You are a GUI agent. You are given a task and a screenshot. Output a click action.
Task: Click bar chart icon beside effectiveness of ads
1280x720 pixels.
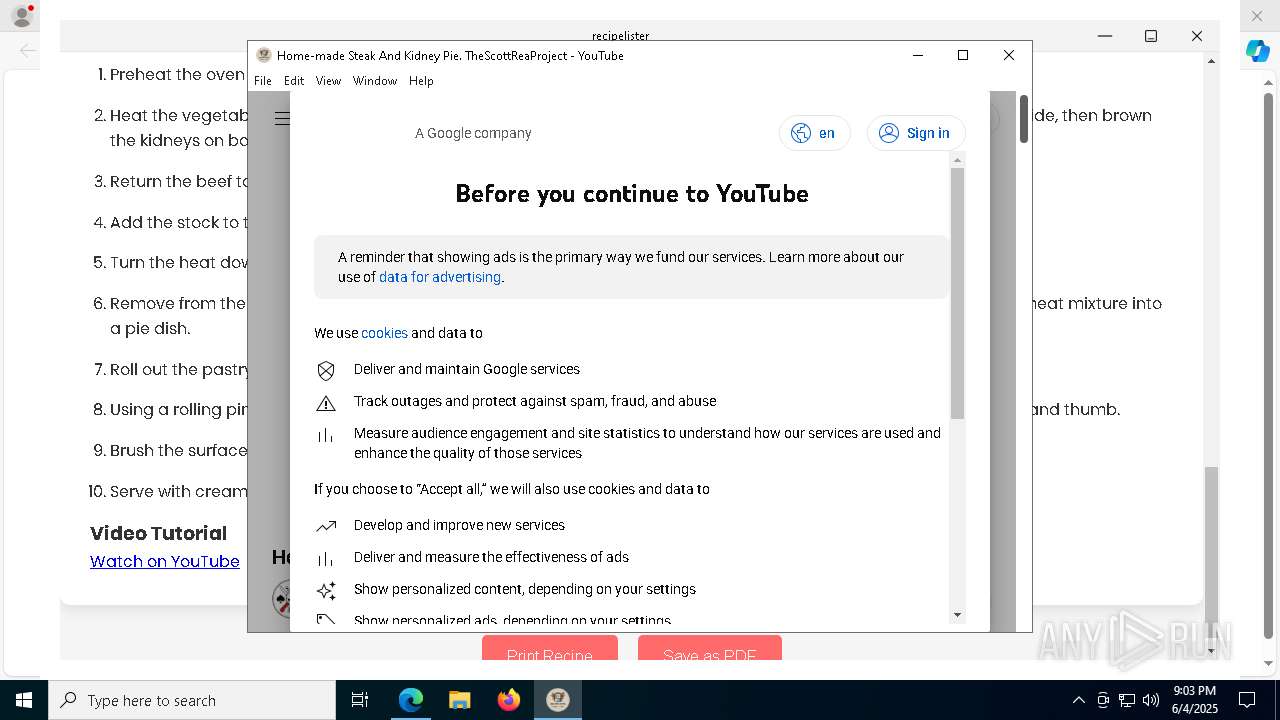(326, 559)
